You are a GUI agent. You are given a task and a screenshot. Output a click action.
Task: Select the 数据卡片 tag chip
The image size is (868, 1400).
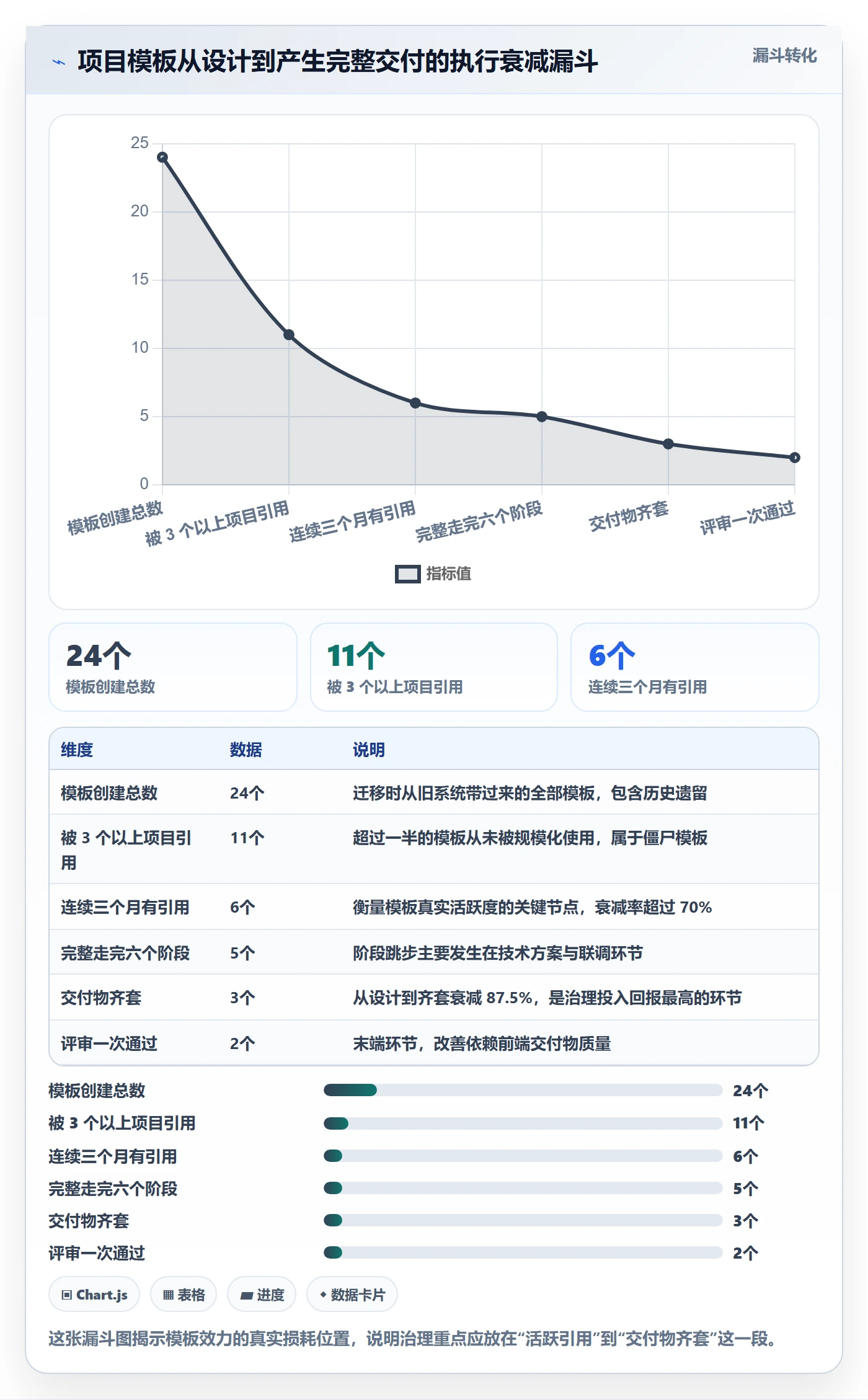352,1295
